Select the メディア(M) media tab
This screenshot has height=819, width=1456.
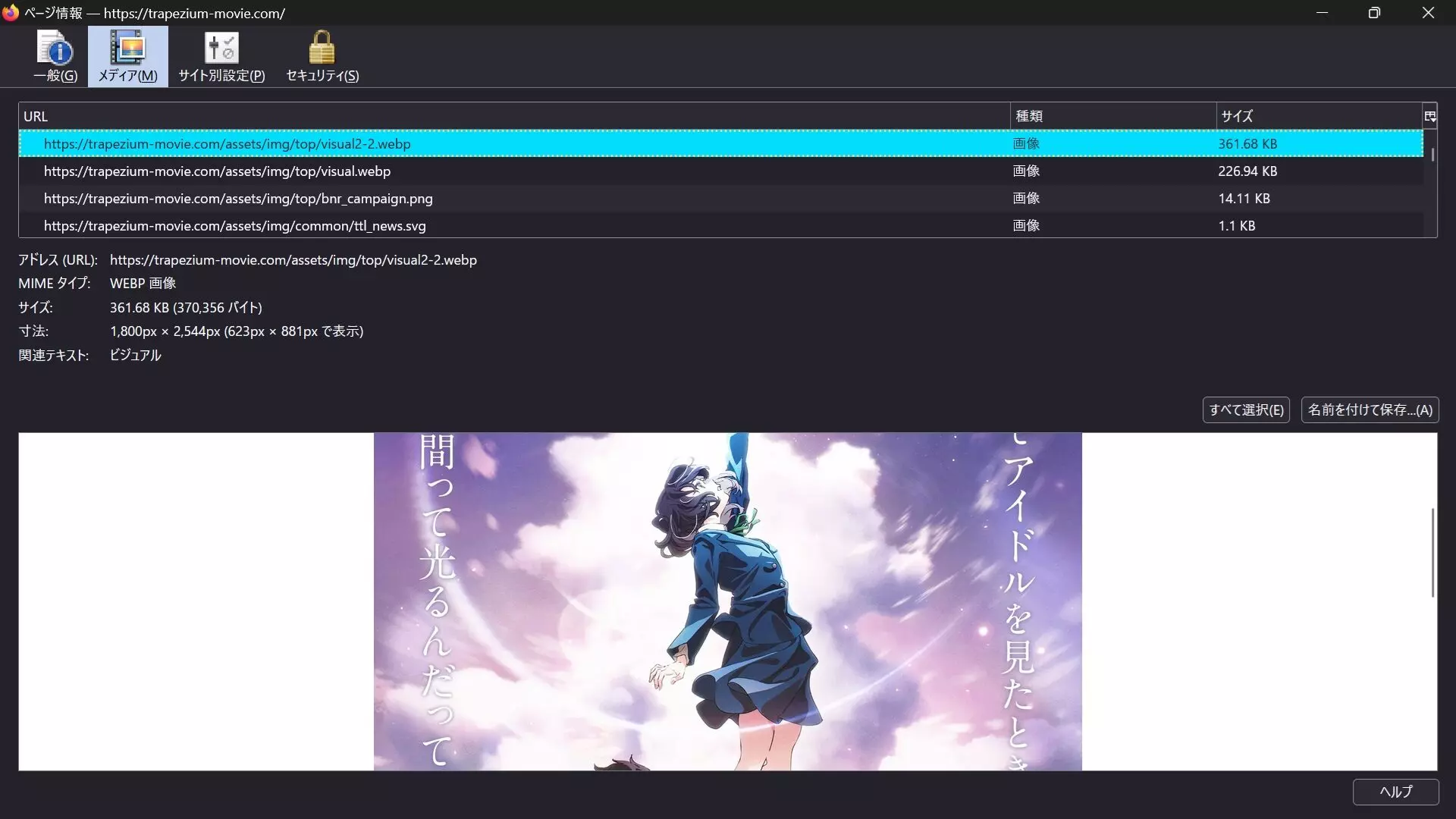point(127,57)
